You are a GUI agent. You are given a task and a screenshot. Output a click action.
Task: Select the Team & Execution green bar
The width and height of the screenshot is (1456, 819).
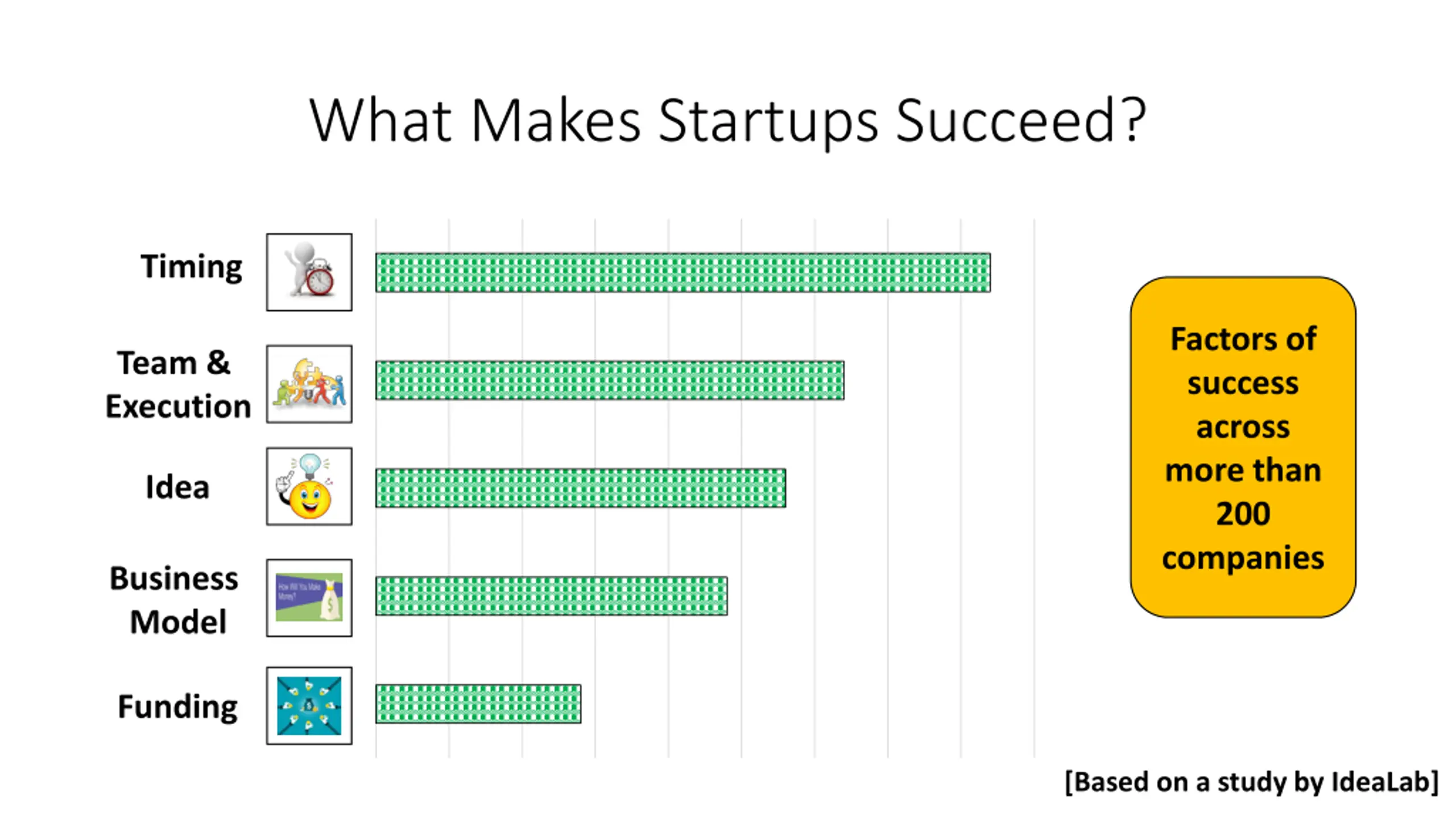click(x=610, y=380)
